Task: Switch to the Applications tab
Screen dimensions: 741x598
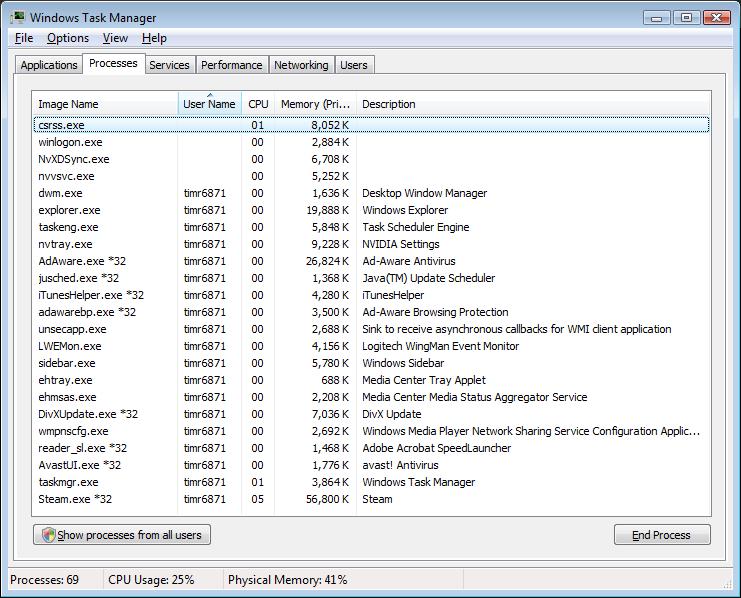Action: point(49,65)
